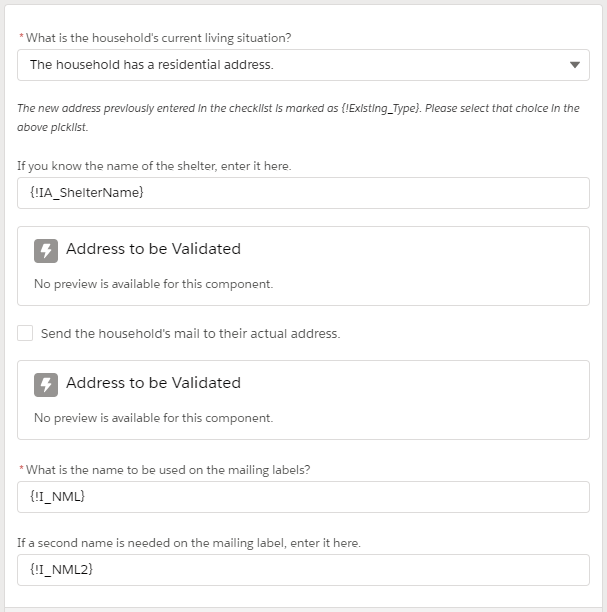Image resolution: width=607 pixels, height=612 pixels.
Task: Enable sending mail to household's actual address
Action: (x=26, y=333)
